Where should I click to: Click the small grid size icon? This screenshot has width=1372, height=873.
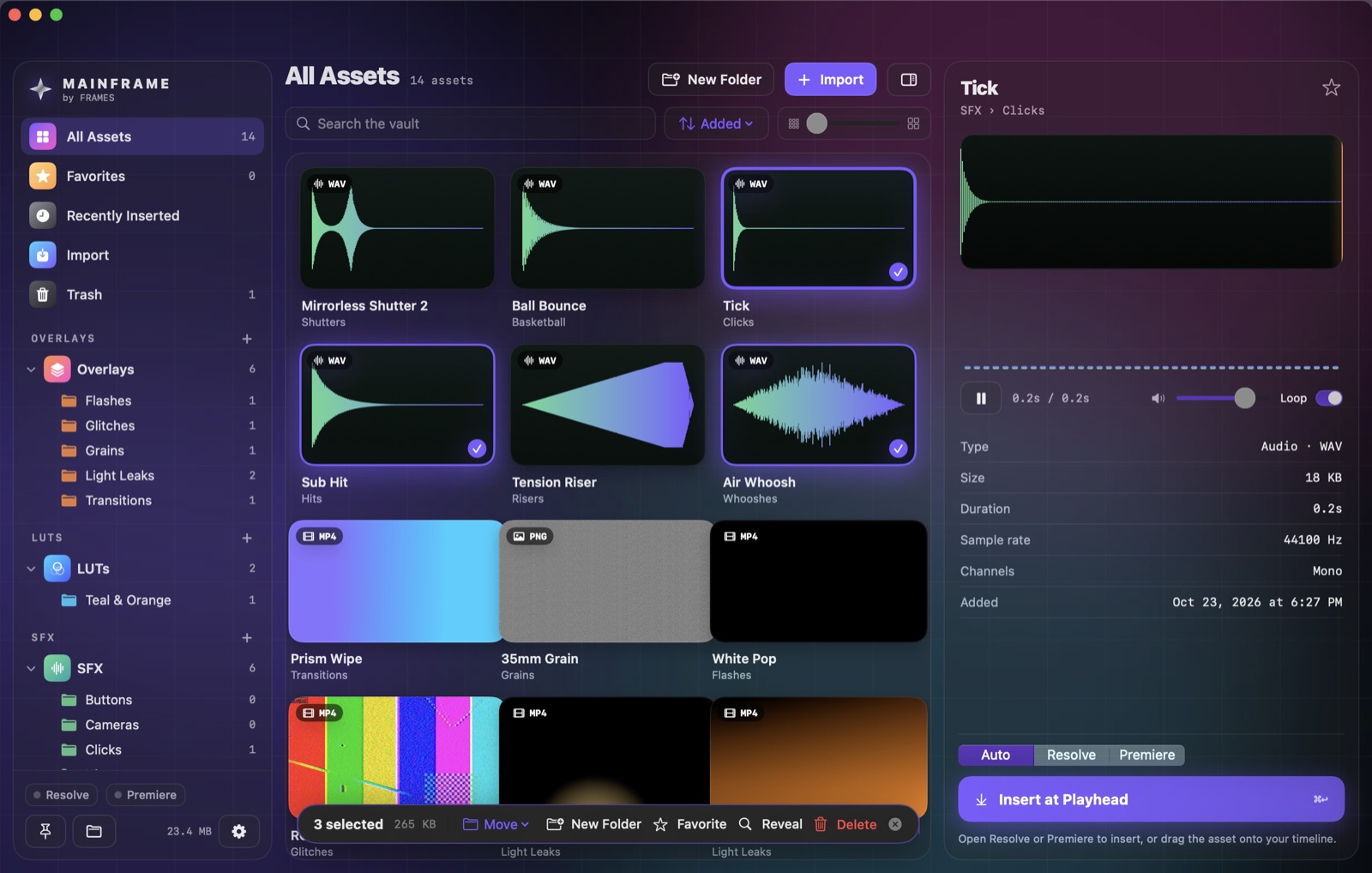(x=794, y=123)
